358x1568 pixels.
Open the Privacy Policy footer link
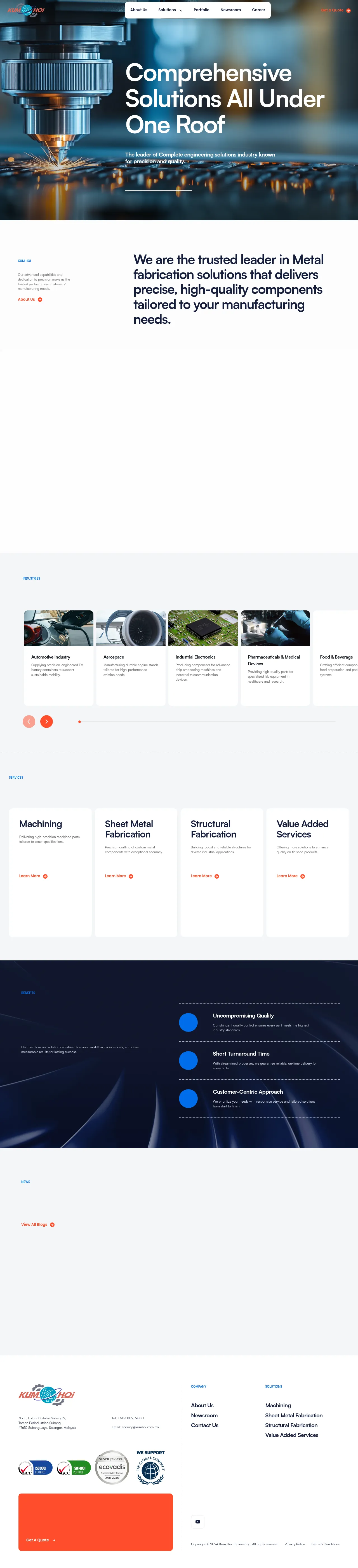click(295, 1544)
